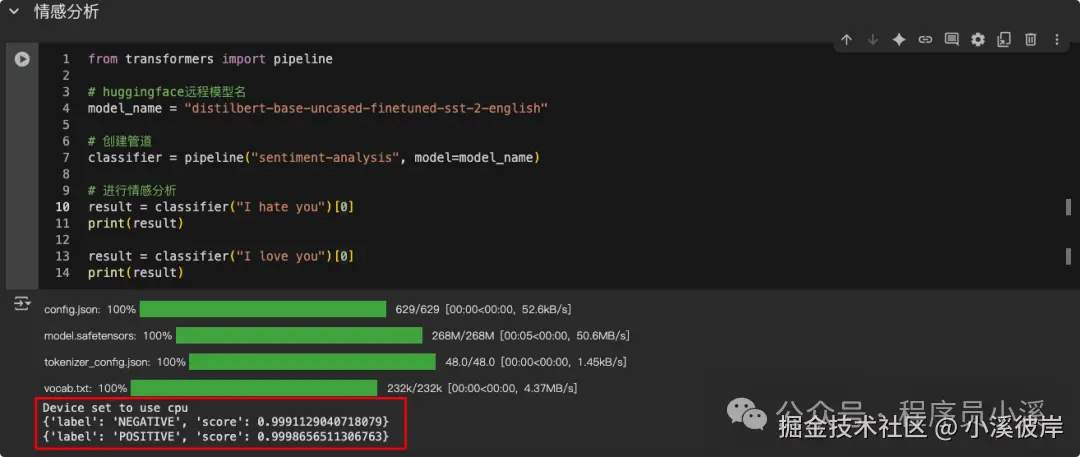This screenshot has width=1080, height=457.
Task: Move cell down with arrow icon
Action: pyautogui.click(x=873, y=40)
